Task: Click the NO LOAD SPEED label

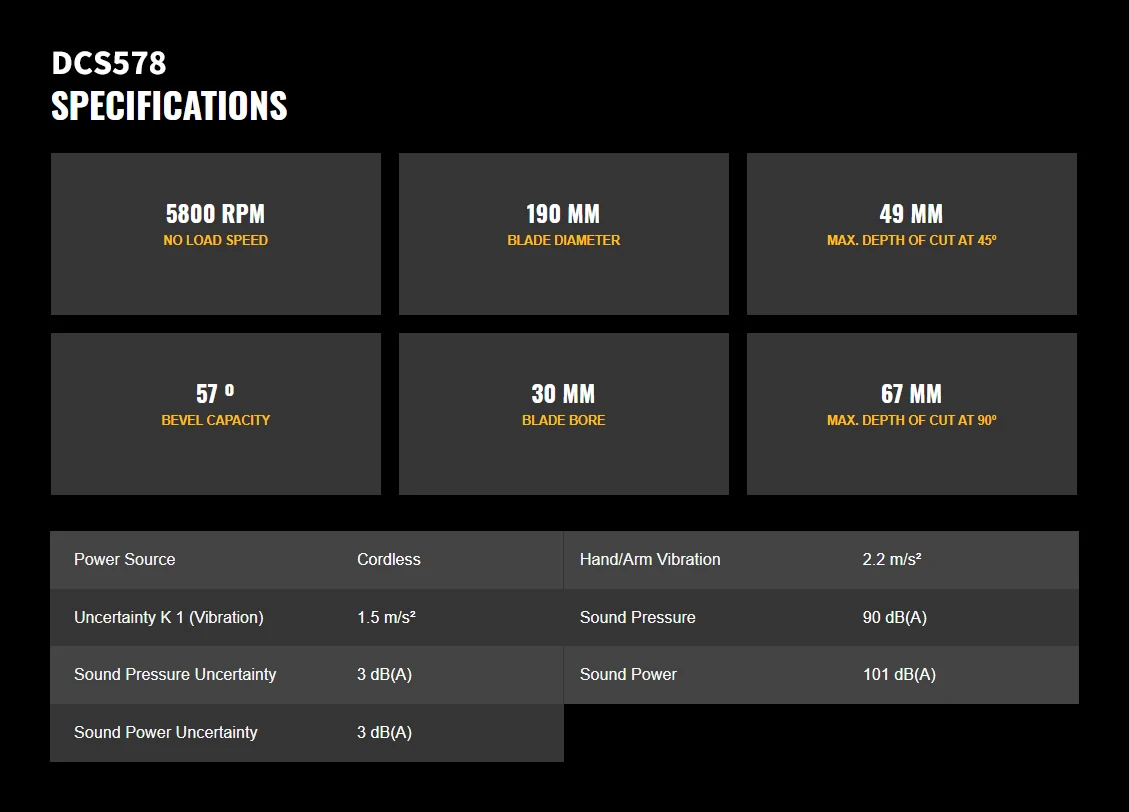Action: (x=215, y=240)
